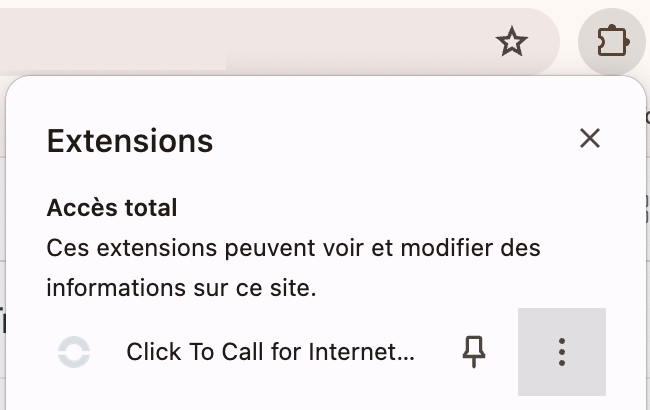The image size is (650, 410).
Task: Select the truncated 'Click To Call for Internet…' entry
Action: [270, 352]
